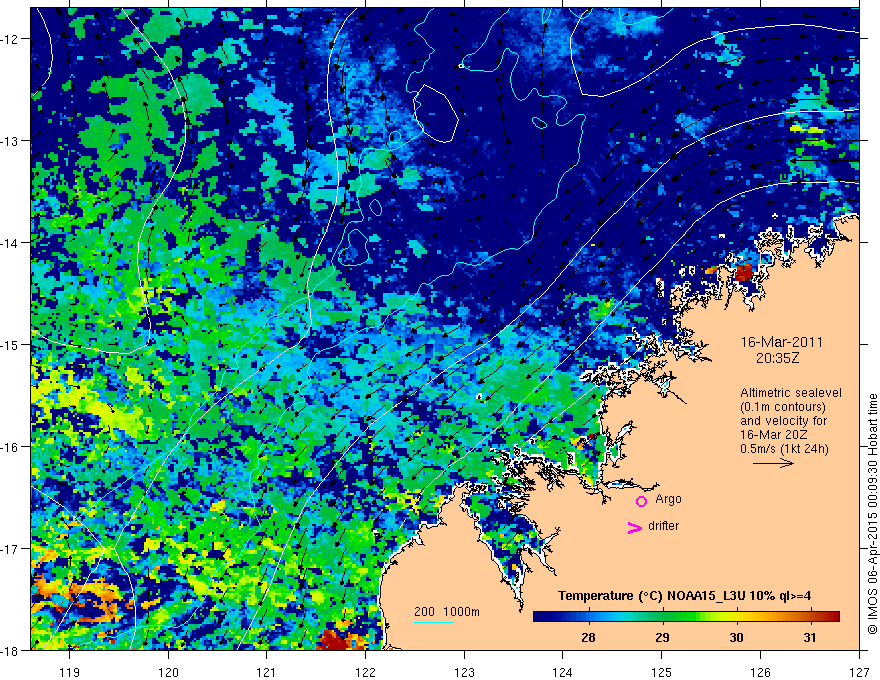Image resolution: width=880 pixels, height=680 pixels.
Task: Click the longitude axis label 126
Action: (760, 672)
